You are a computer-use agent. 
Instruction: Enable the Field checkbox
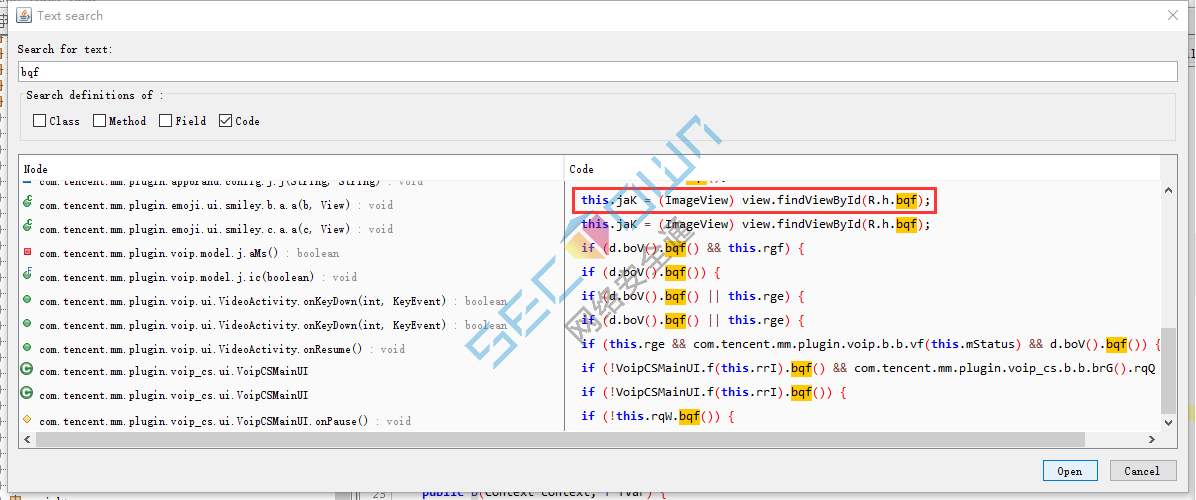click(x=165, y=120)
